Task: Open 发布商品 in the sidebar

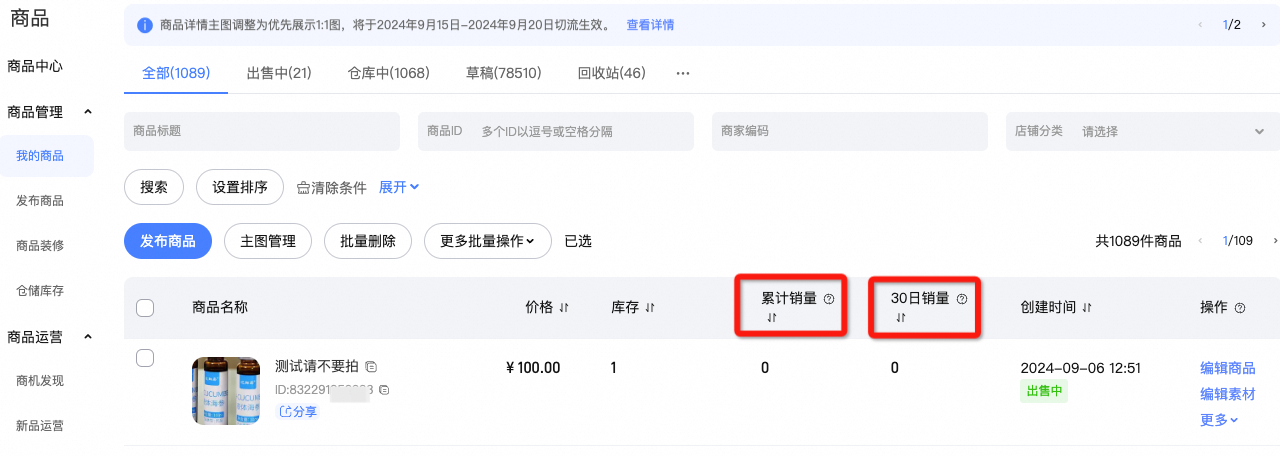Action: pyautogui.click(x=40, y=201)
